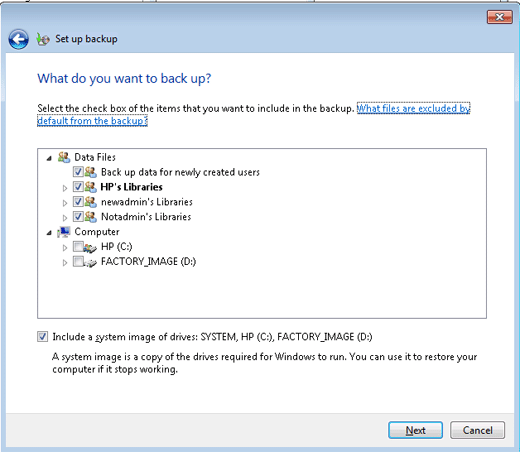Expand the FACTORY_IMAGE (D:) drive node
This screenshot has width=520, height=452.
point(65,263)
